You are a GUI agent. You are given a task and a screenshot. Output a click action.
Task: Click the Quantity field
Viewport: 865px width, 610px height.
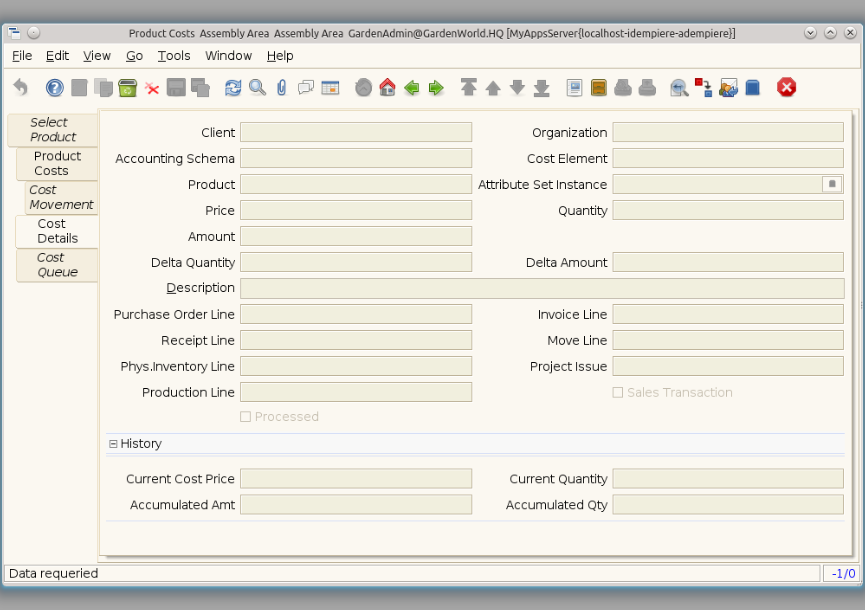pyautogui.click(x=728, y=210)
